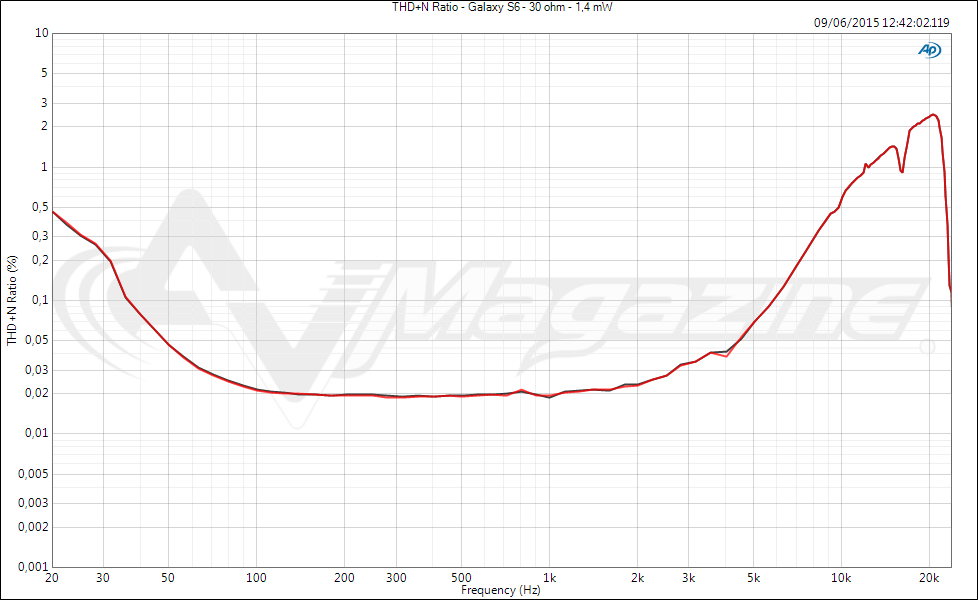The width and height of the screenshot is (978, 600).
Task: Click the '1k' frequency tick label
Action: click(x=550, y=578)
